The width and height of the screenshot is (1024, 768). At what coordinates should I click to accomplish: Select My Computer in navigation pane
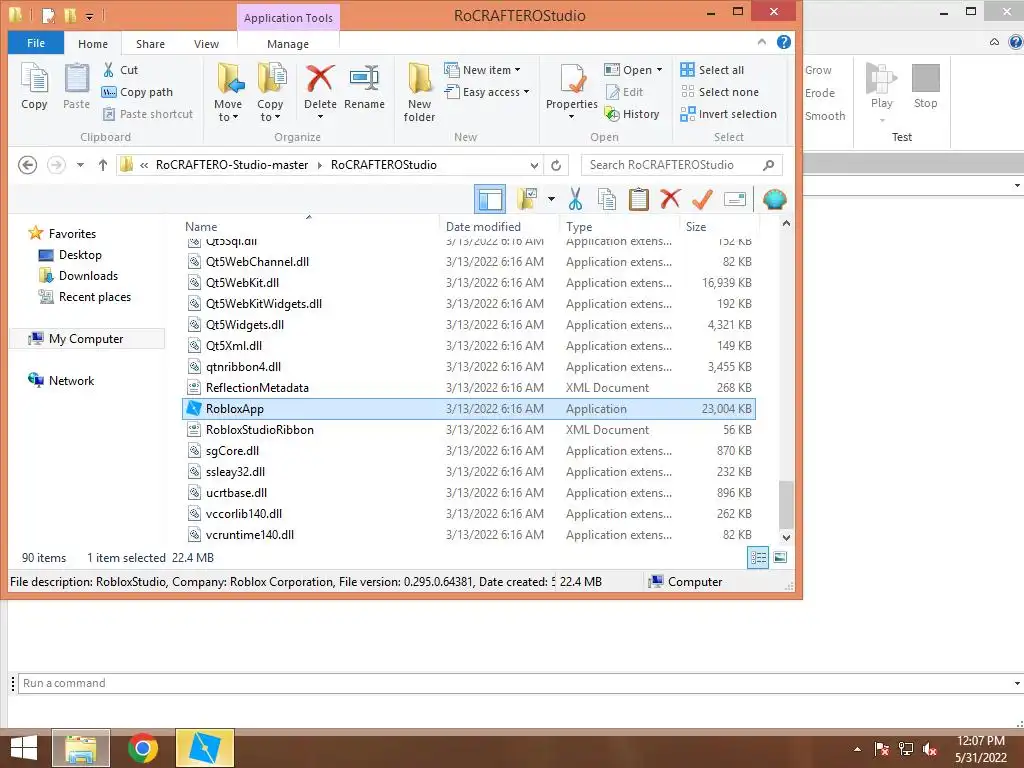point(86,339)
